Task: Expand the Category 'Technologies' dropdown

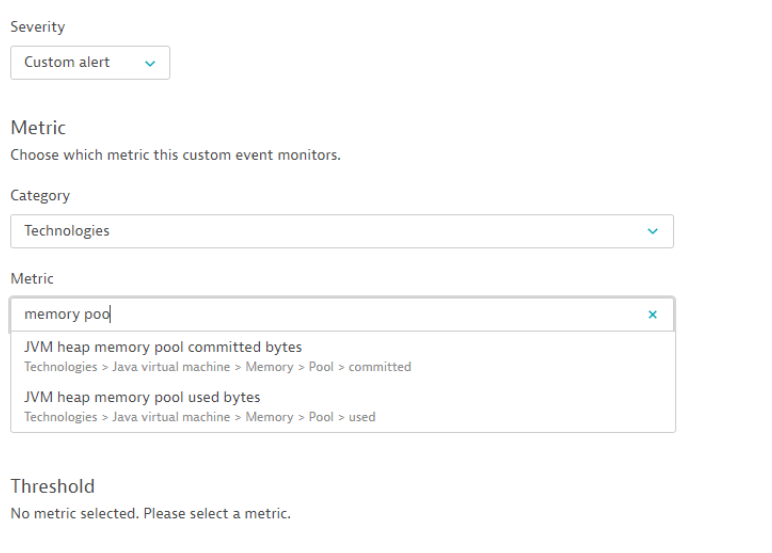Action: point(341,231)
